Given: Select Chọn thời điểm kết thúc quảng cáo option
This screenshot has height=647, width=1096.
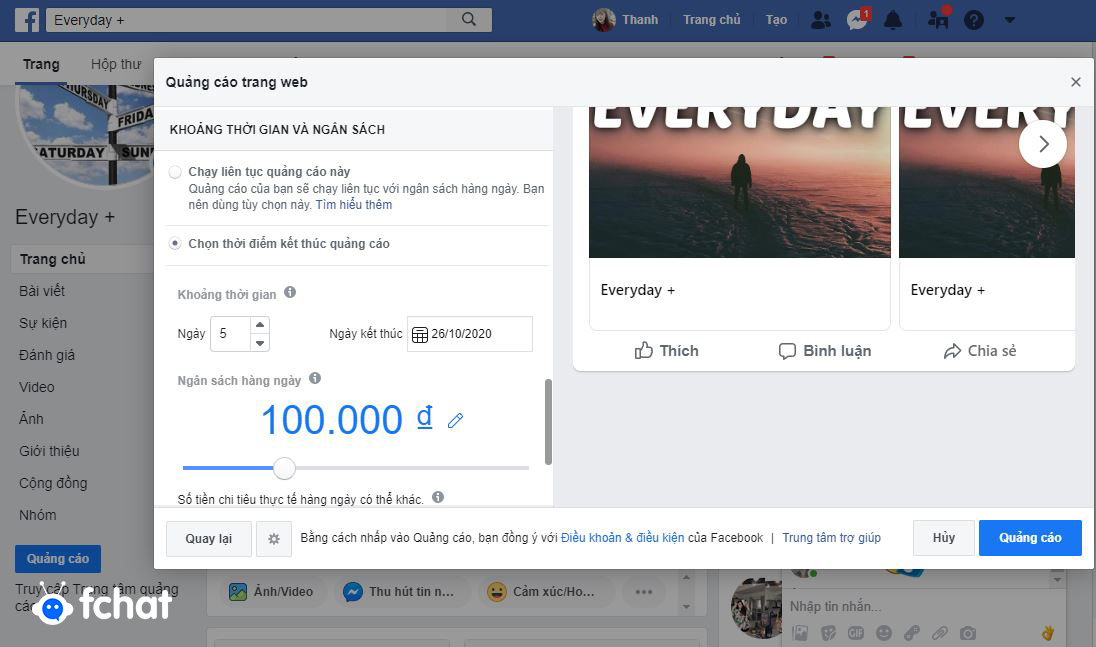Looking at the screenshot, I should (x=175, y=243).
